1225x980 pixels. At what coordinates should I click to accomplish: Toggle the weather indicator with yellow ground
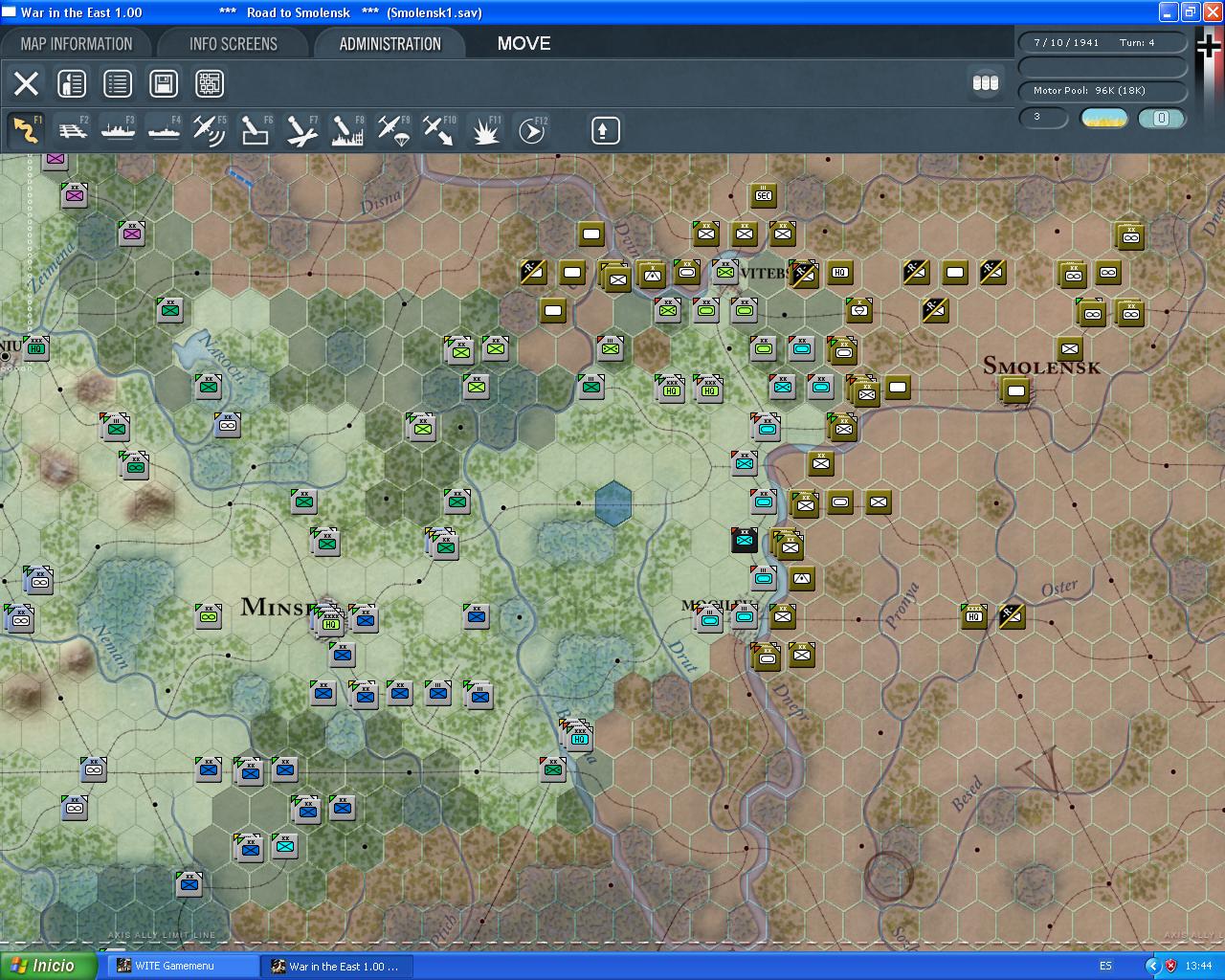point(1103,118)
